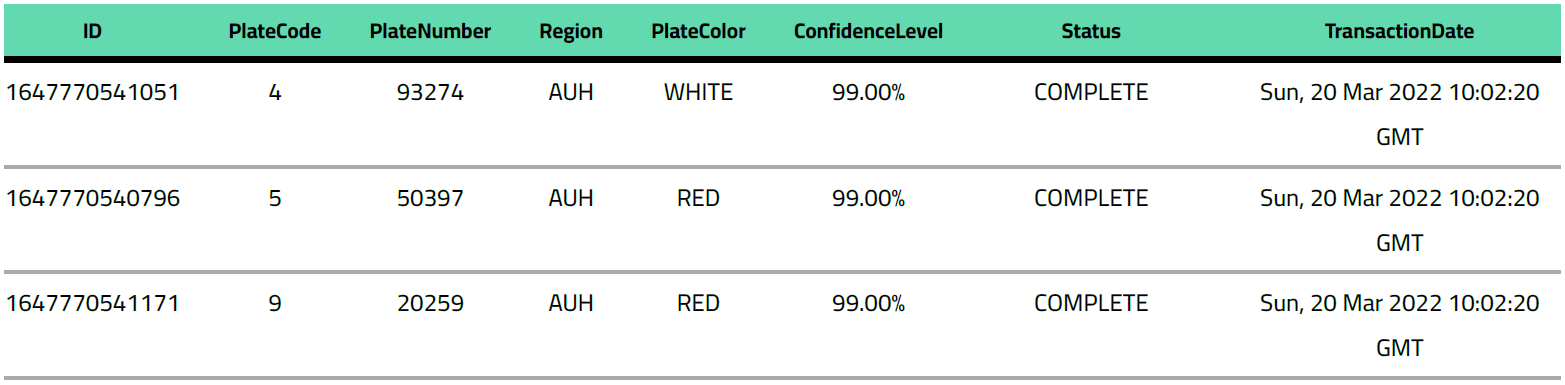Click plate number 20259

pos(430,303)
